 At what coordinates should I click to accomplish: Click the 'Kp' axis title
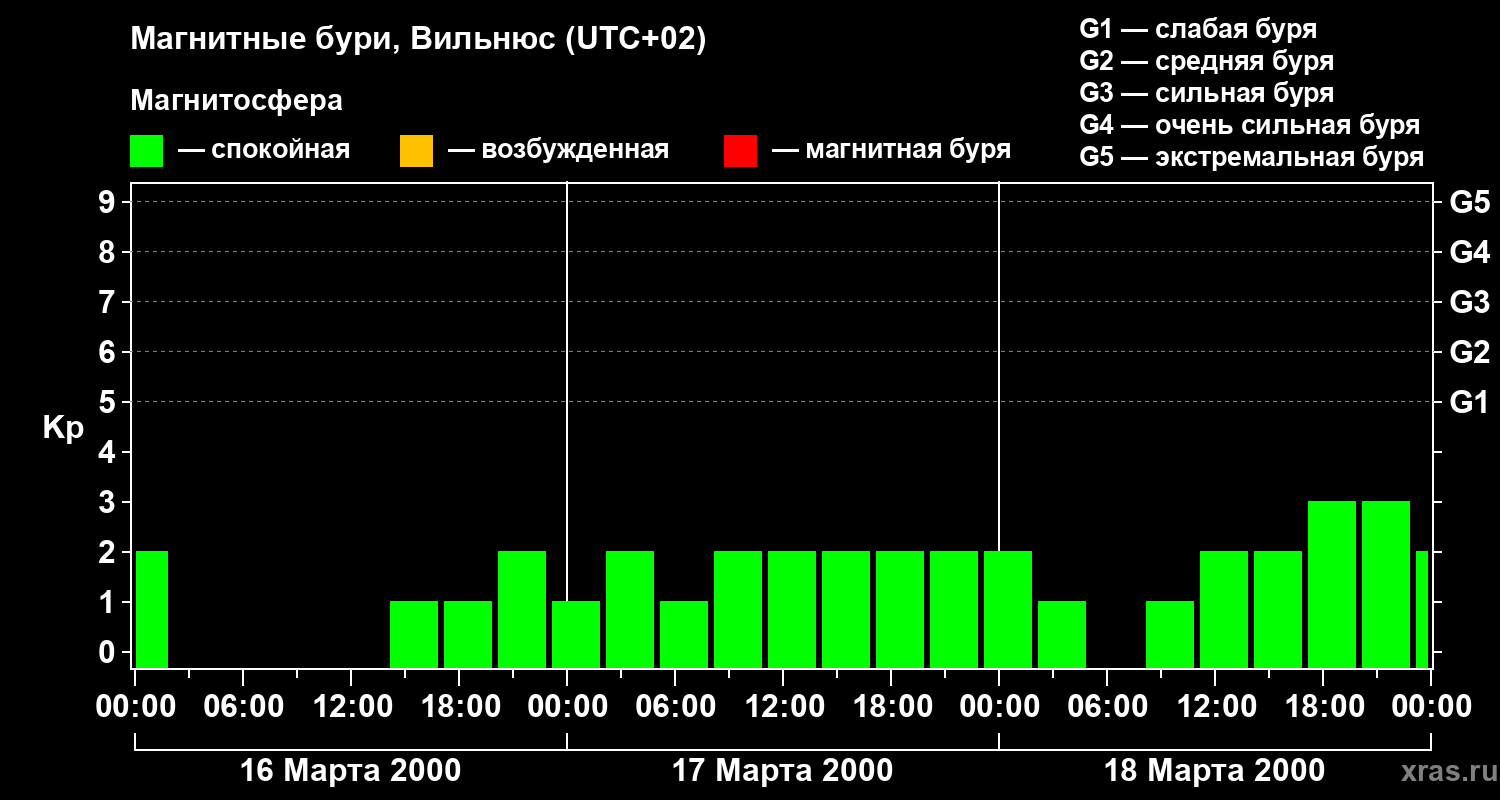click(x=63, y=428)
